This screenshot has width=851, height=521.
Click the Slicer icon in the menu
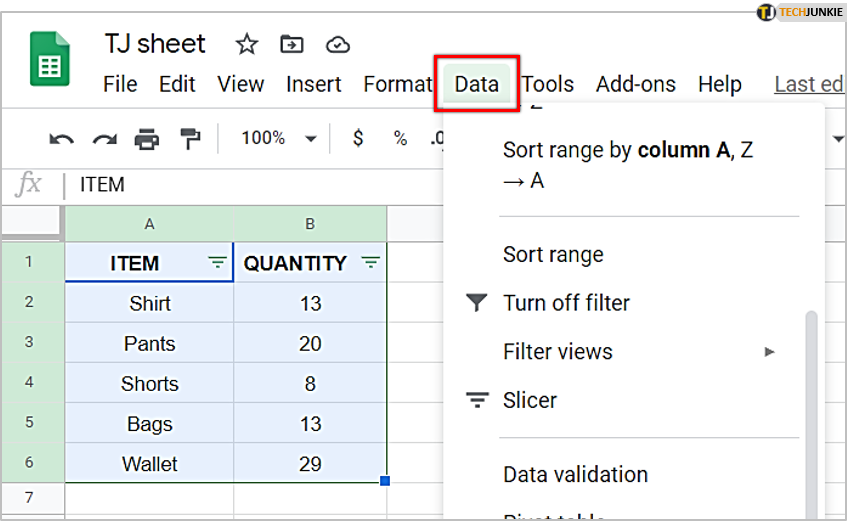click(x=477, y=400)
